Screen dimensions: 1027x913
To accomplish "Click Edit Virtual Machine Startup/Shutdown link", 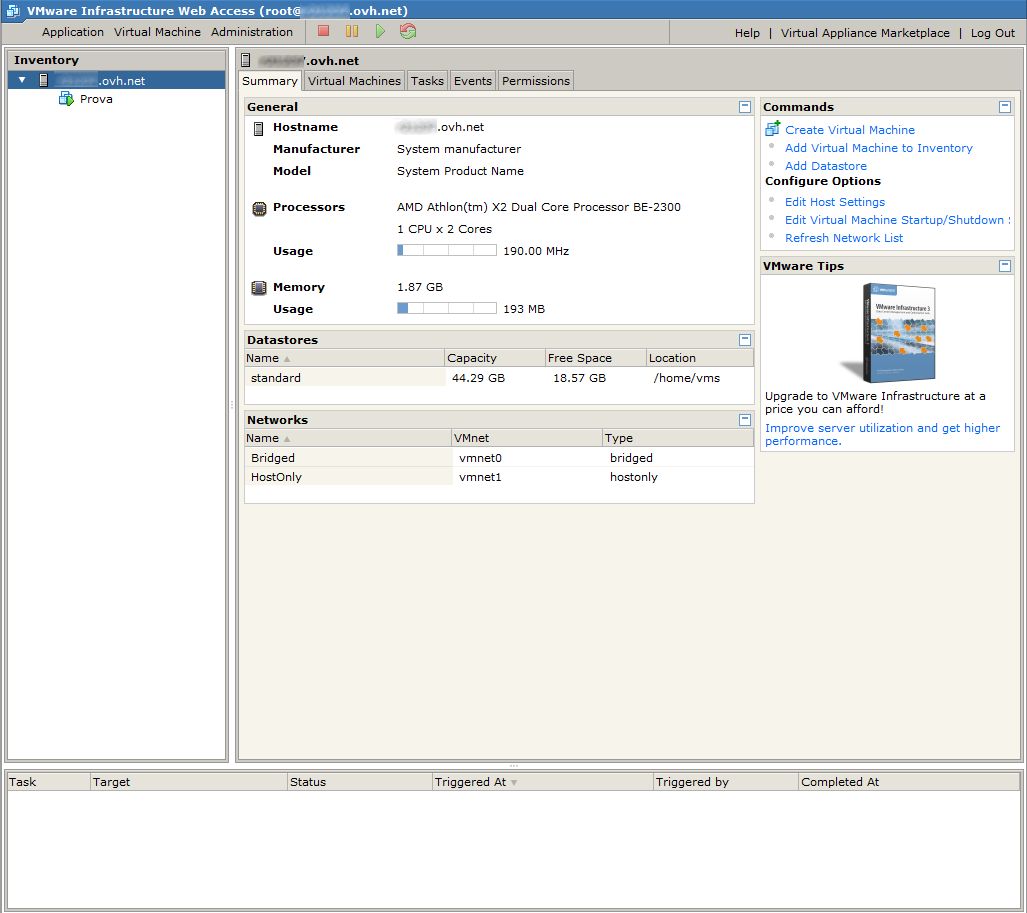I will coord(897,220).
